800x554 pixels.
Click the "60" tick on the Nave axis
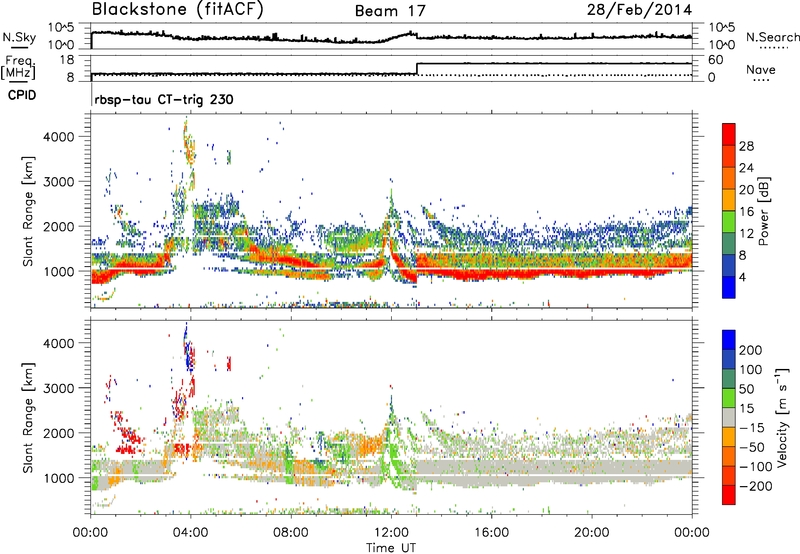[x=715, y=60]
